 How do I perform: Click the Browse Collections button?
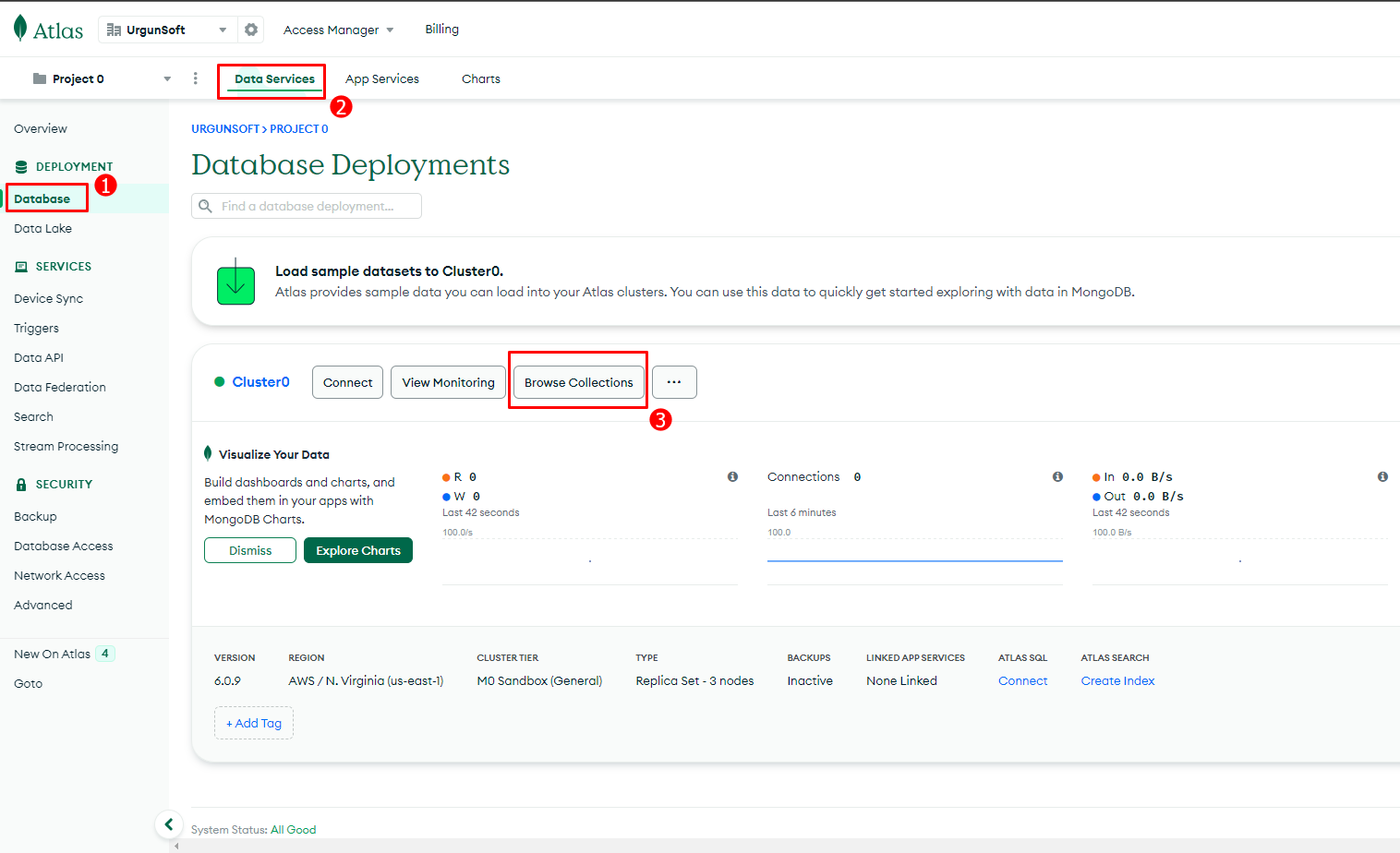pyautogui.click(x=579, y=382)
